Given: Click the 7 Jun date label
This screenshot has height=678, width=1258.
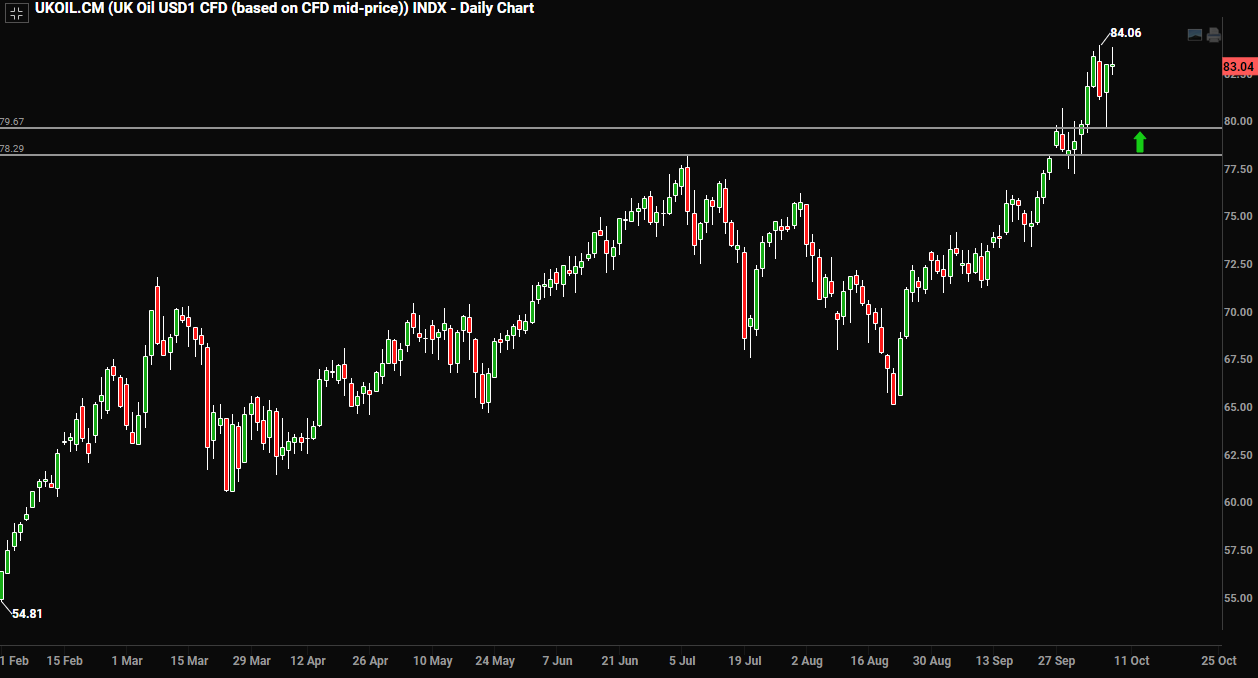Looking at the screenshot, I should 557,661.
